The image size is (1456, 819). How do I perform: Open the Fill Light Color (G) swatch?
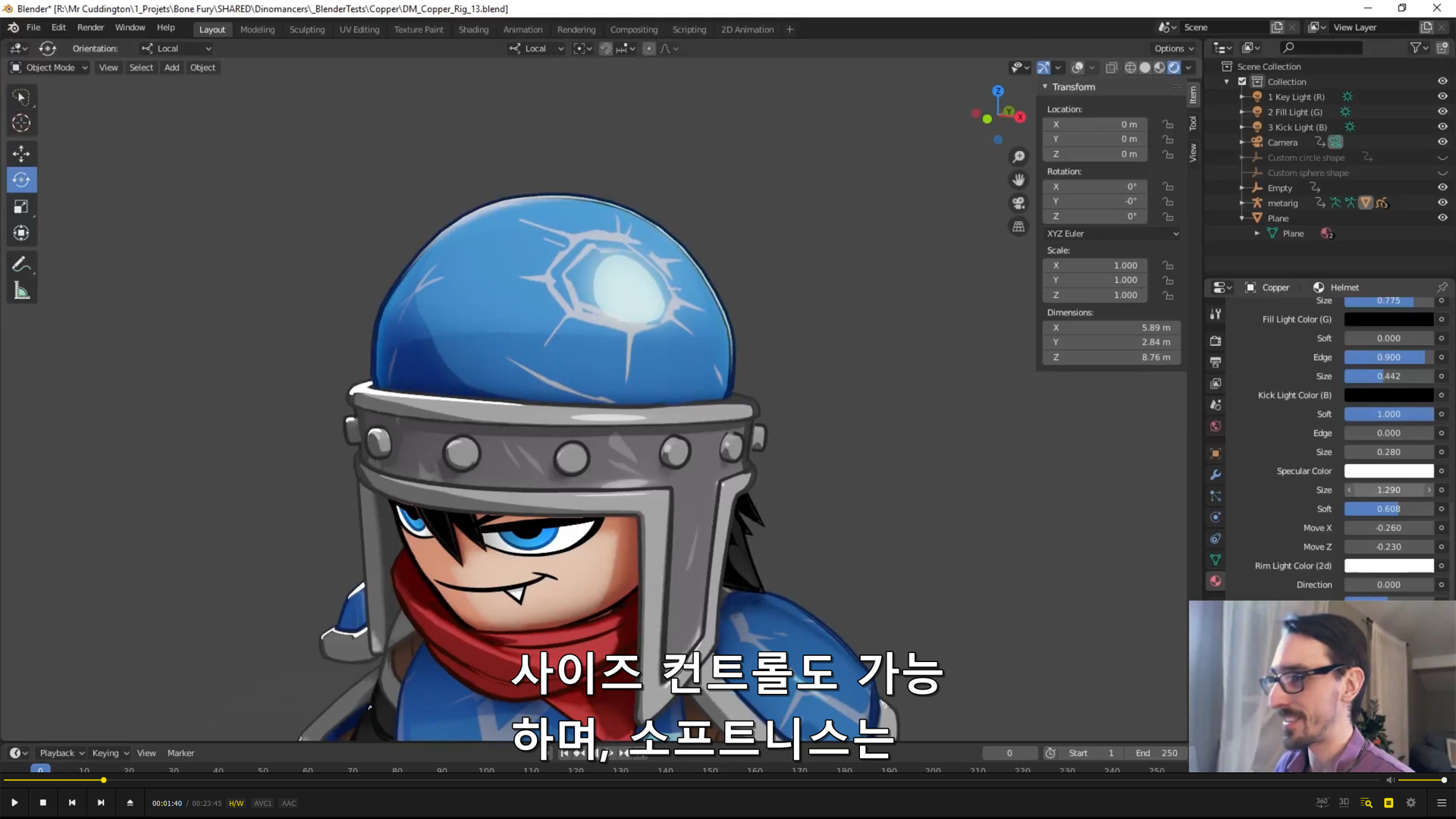(1389, 319)
